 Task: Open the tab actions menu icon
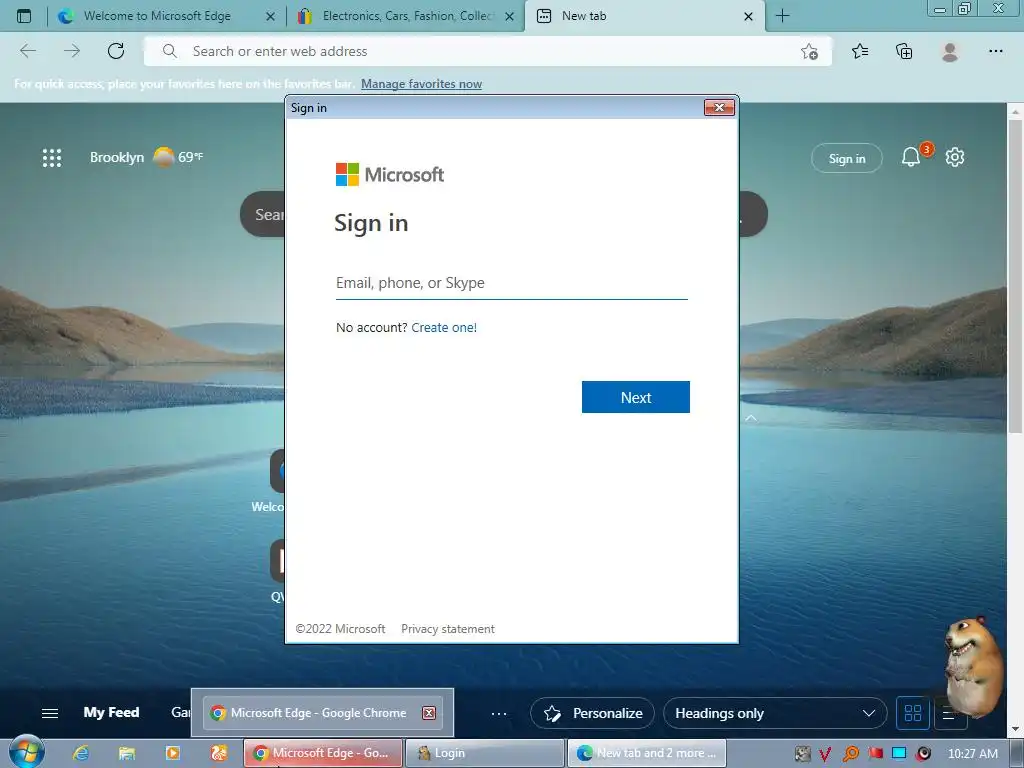pos(24,16)
